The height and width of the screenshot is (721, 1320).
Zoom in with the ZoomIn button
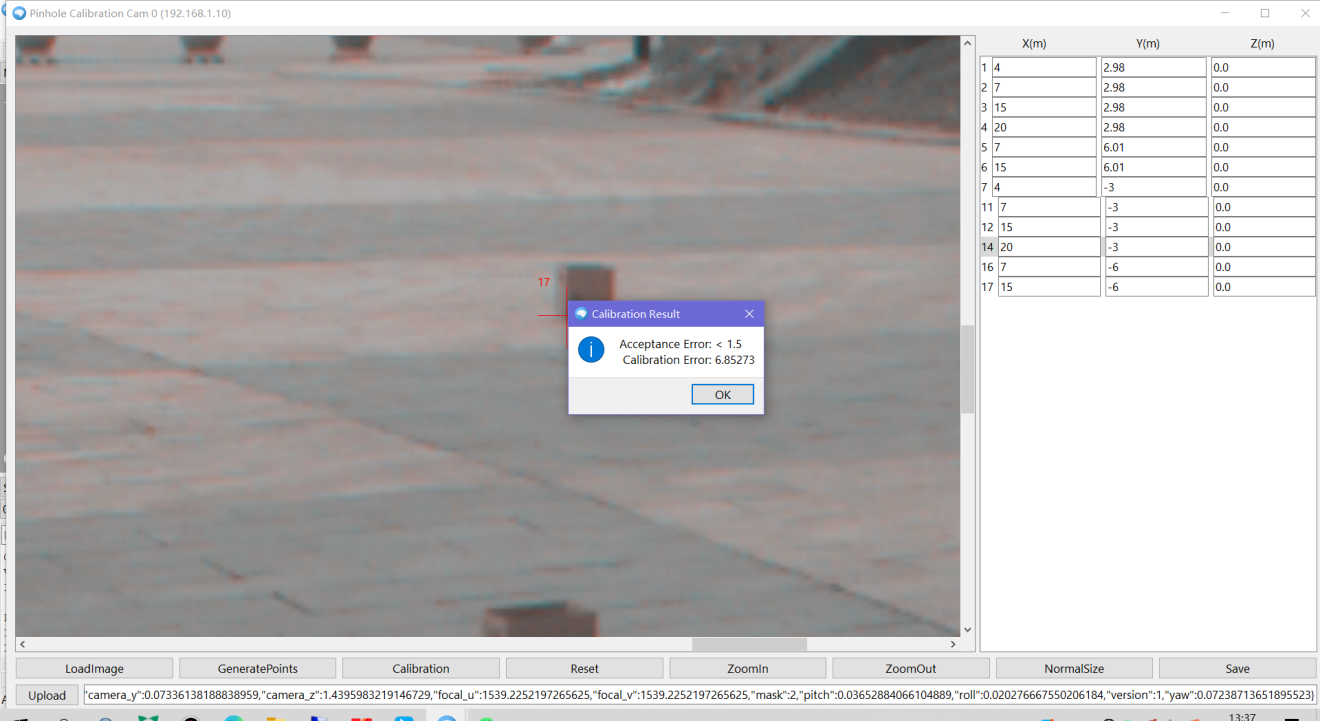(x=747, y=669)
